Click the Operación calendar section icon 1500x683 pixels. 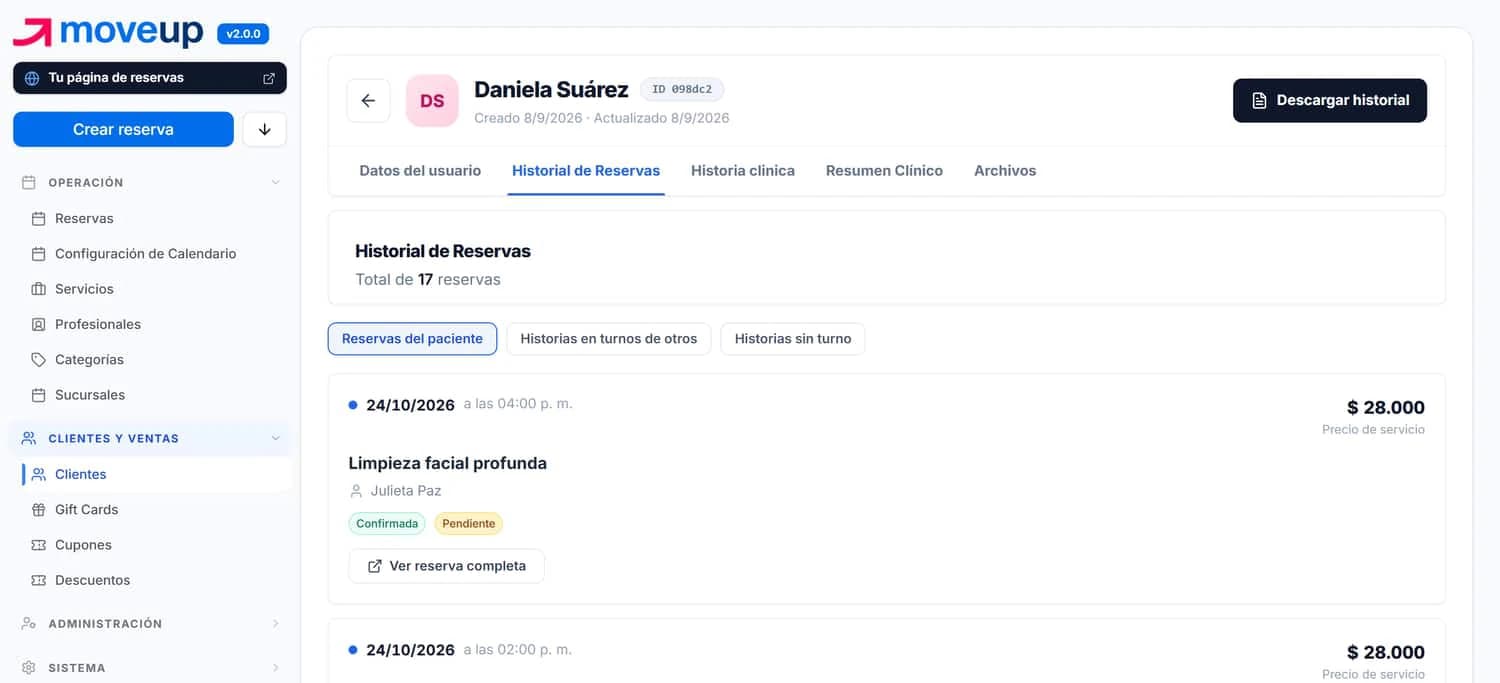click(x=29, y=183)
